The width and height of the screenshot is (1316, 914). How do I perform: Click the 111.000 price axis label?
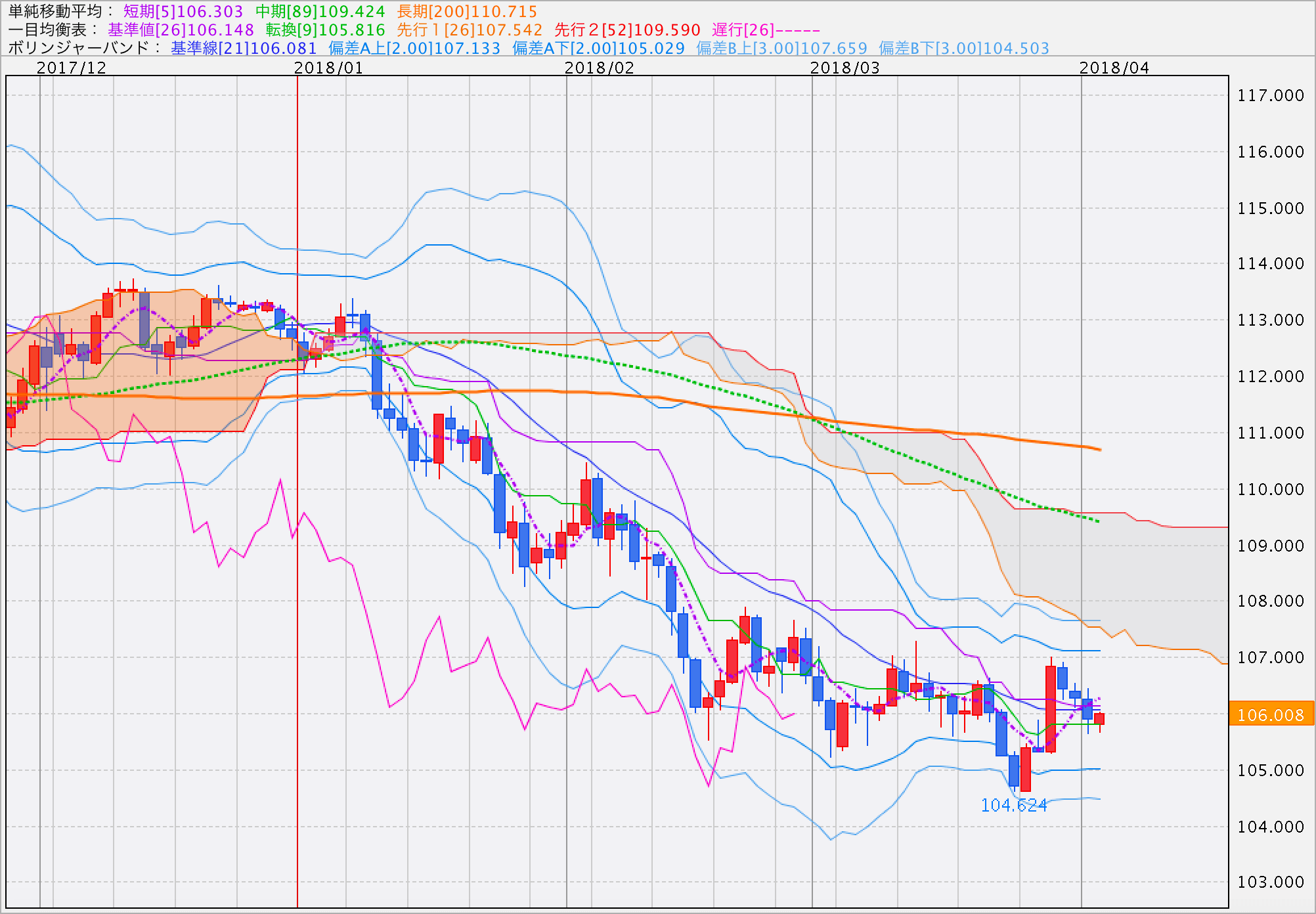(1271, 433)
